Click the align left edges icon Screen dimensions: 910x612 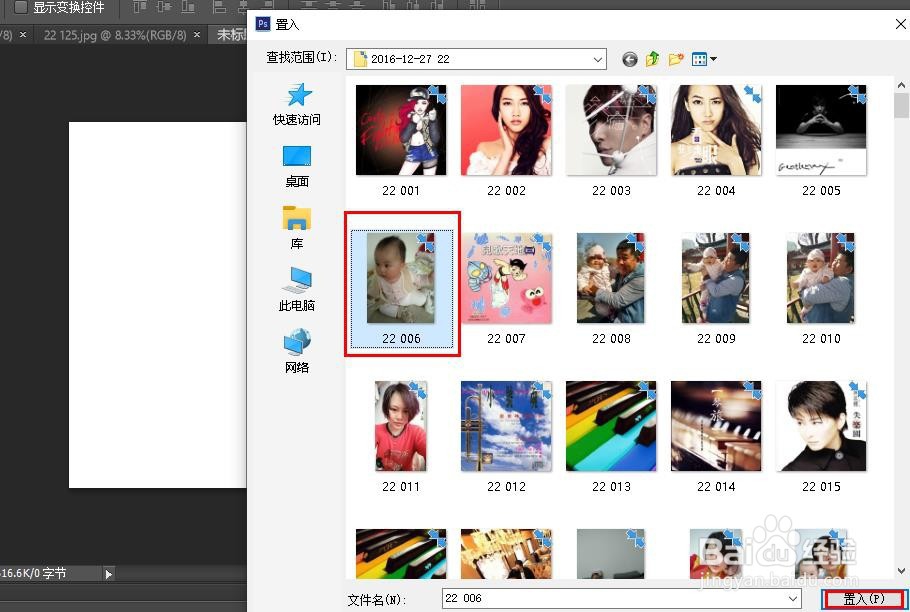(x=219, y=6)
